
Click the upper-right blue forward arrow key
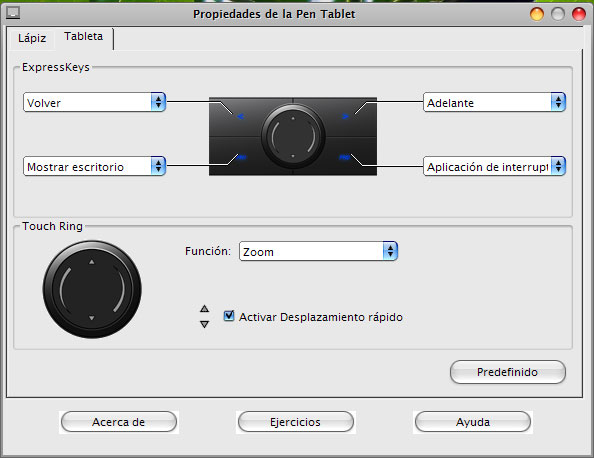tap(345, 116)
